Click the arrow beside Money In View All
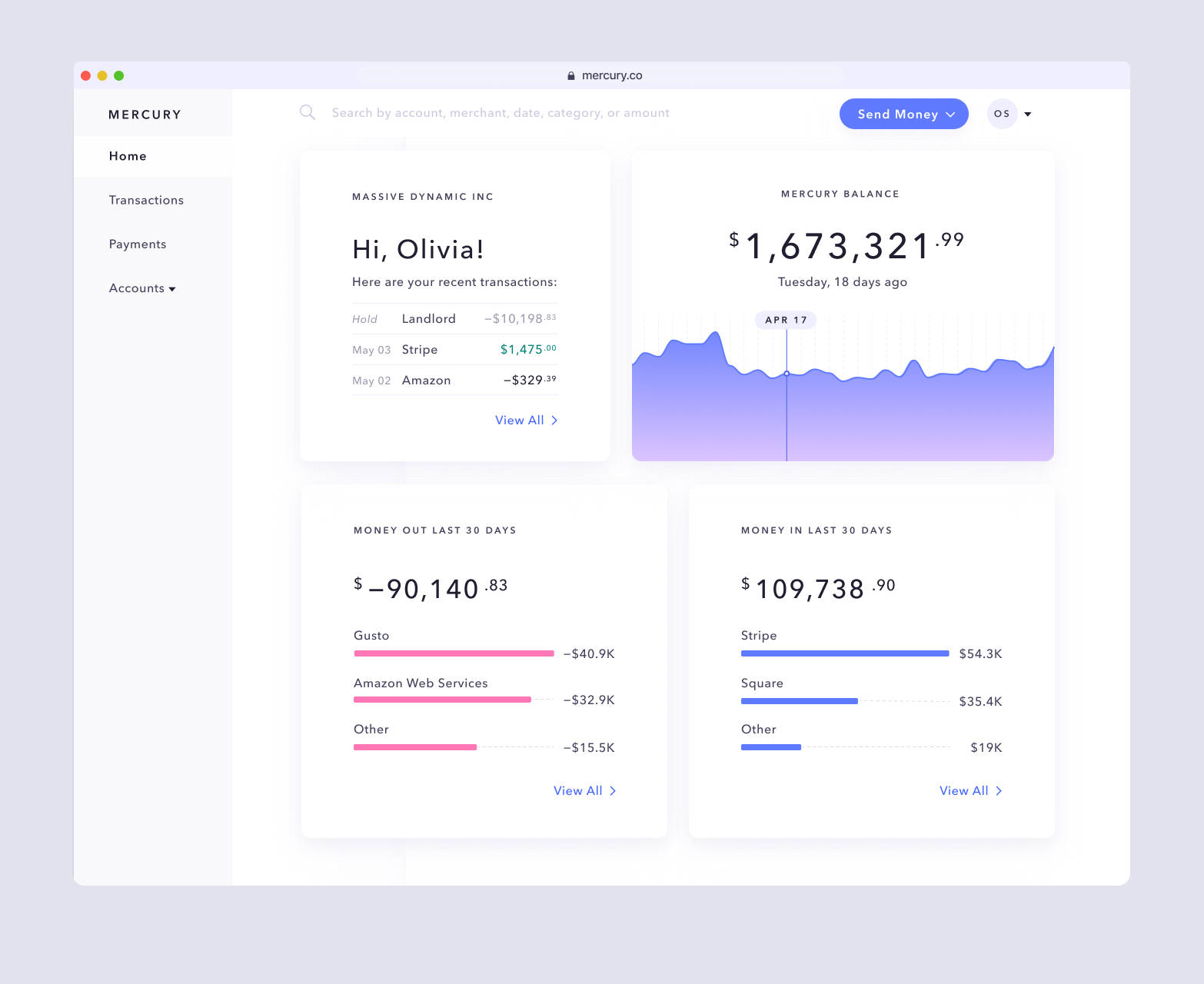The image size is (1204, 984). click(999, 790)
